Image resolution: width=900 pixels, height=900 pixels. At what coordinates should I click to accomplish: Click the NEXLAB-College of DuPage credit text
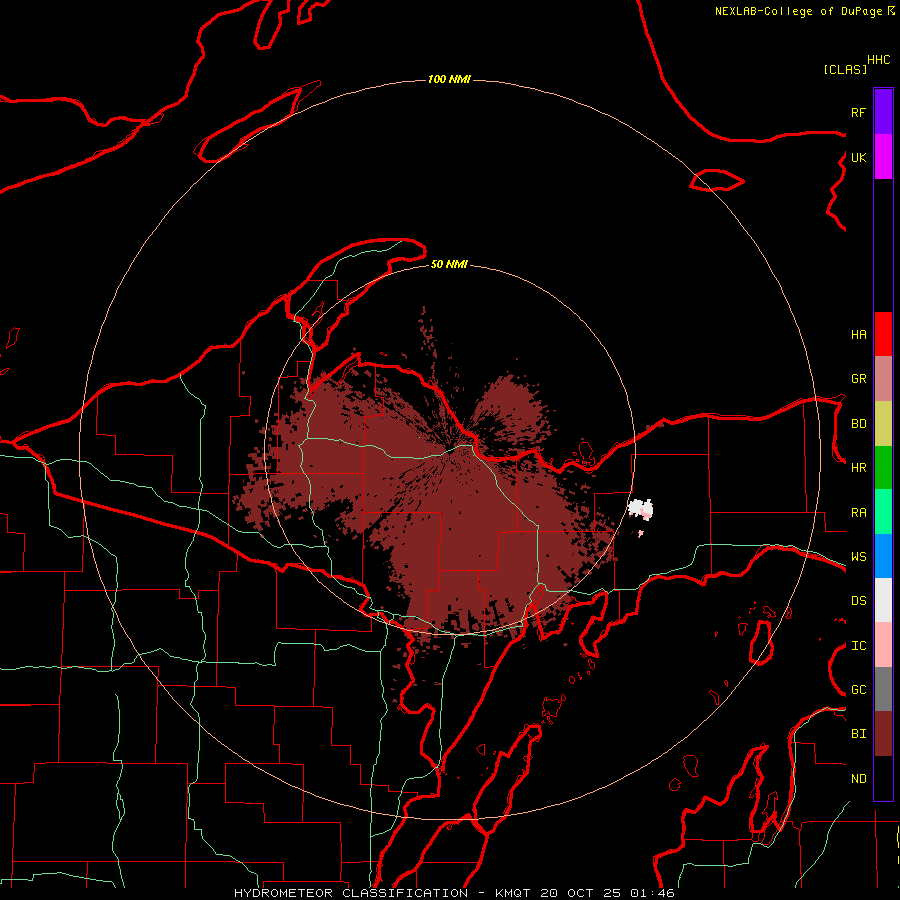[798, 11]
